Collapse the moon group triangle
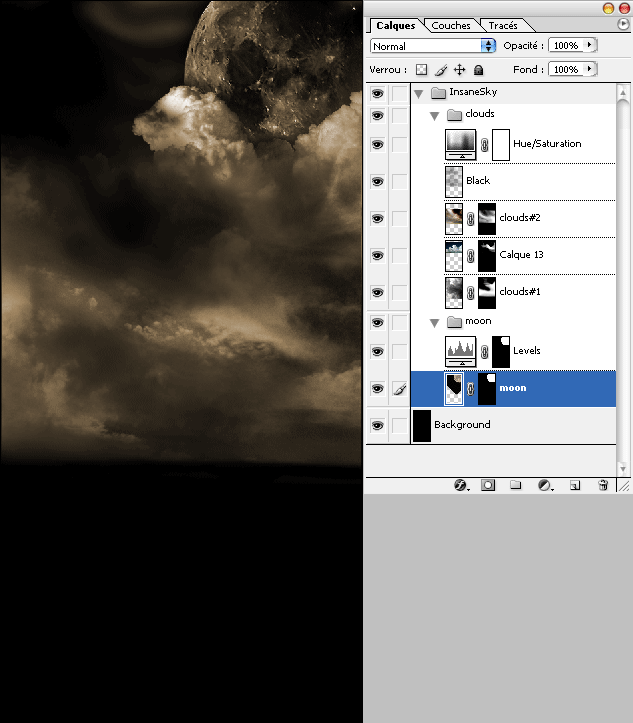 434,323
